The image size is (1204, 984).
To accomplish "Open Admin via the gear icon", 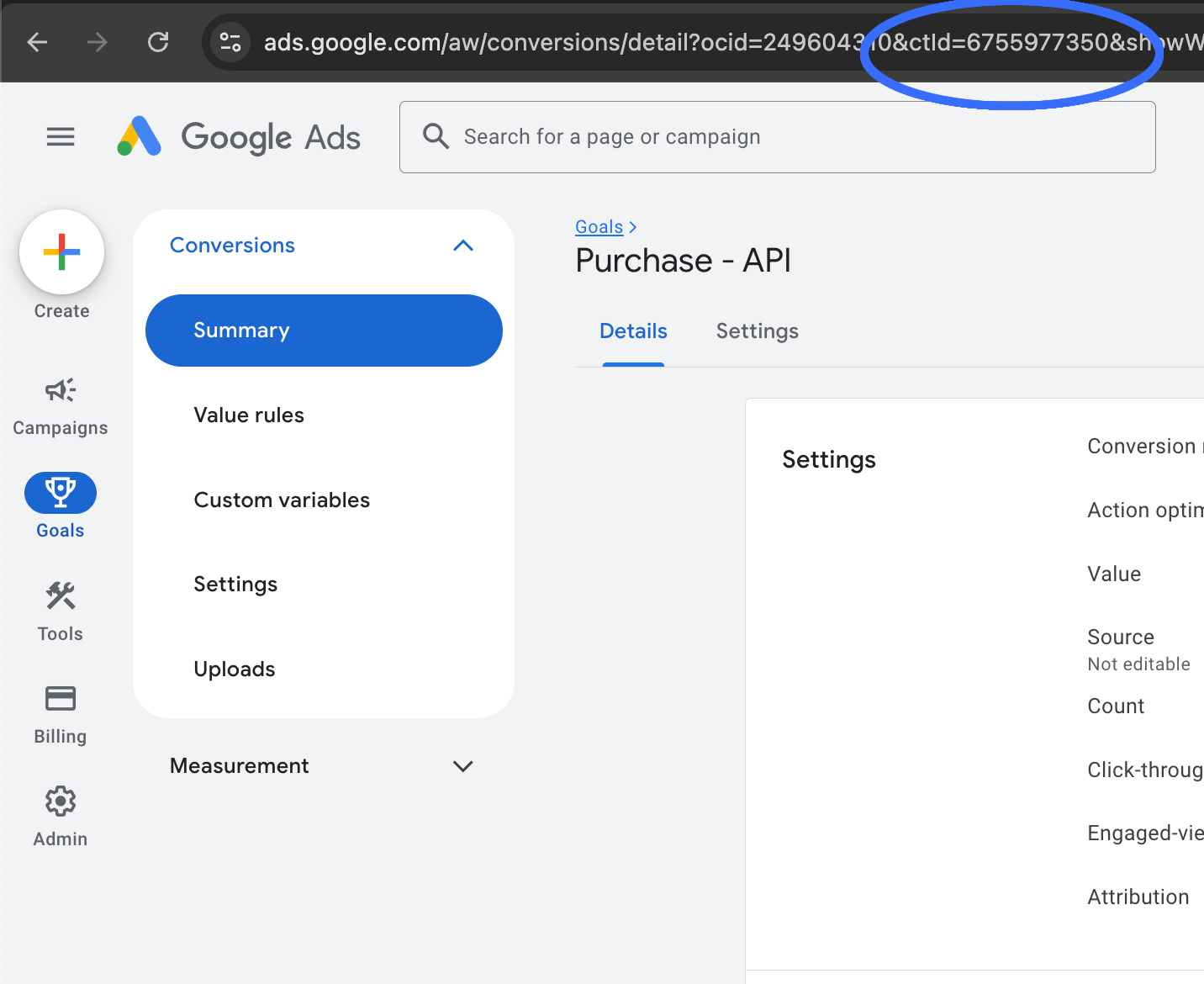I will pos(60,801).
